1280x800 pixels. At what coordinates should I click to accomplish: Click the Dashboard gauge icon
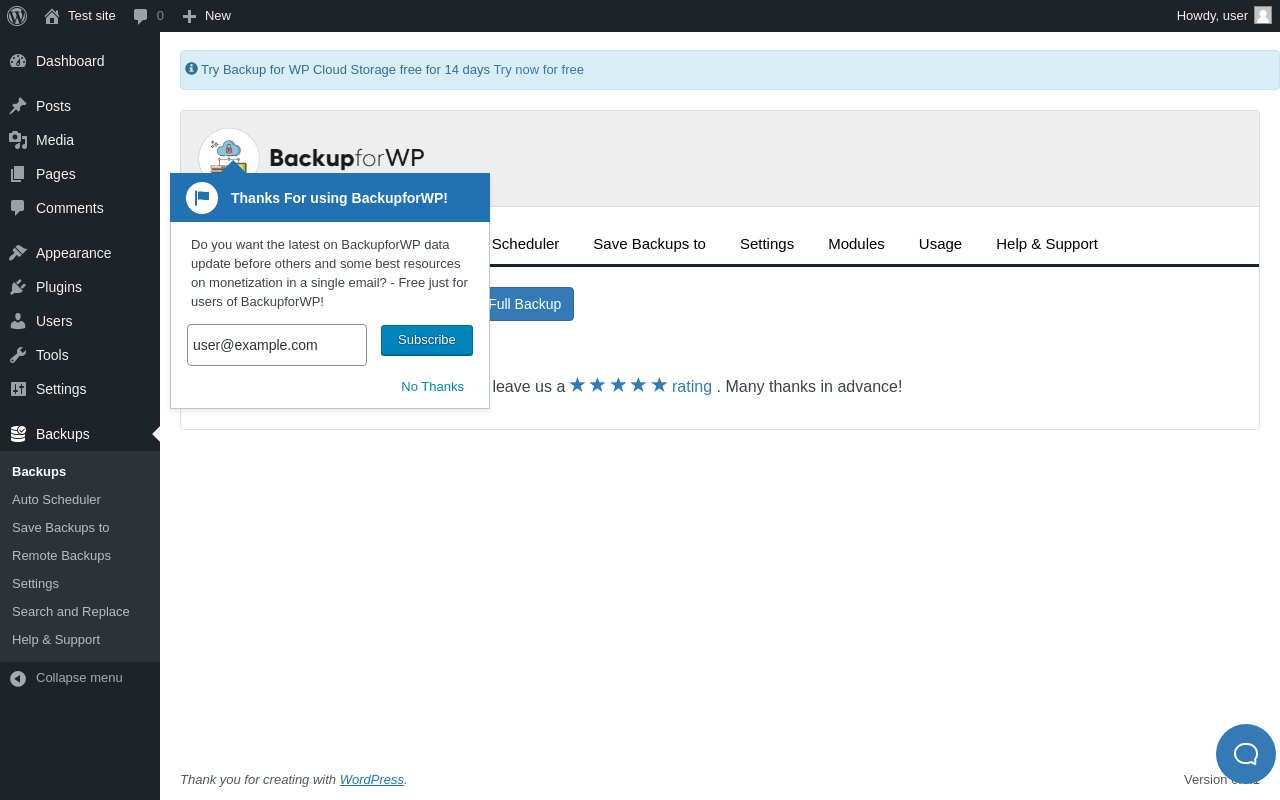pyautogui.click(x=18, y=61)
